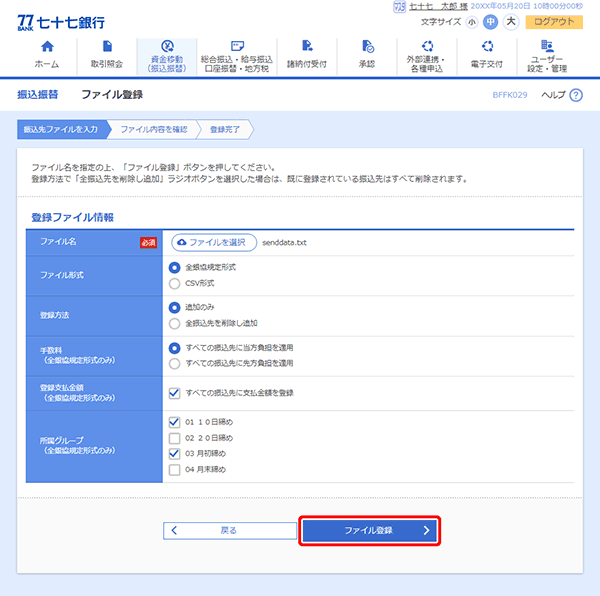Viewport: 600px width, 596px height.
Task: Check the 02 20日締め group checkbox
Action: coord(175,437)
